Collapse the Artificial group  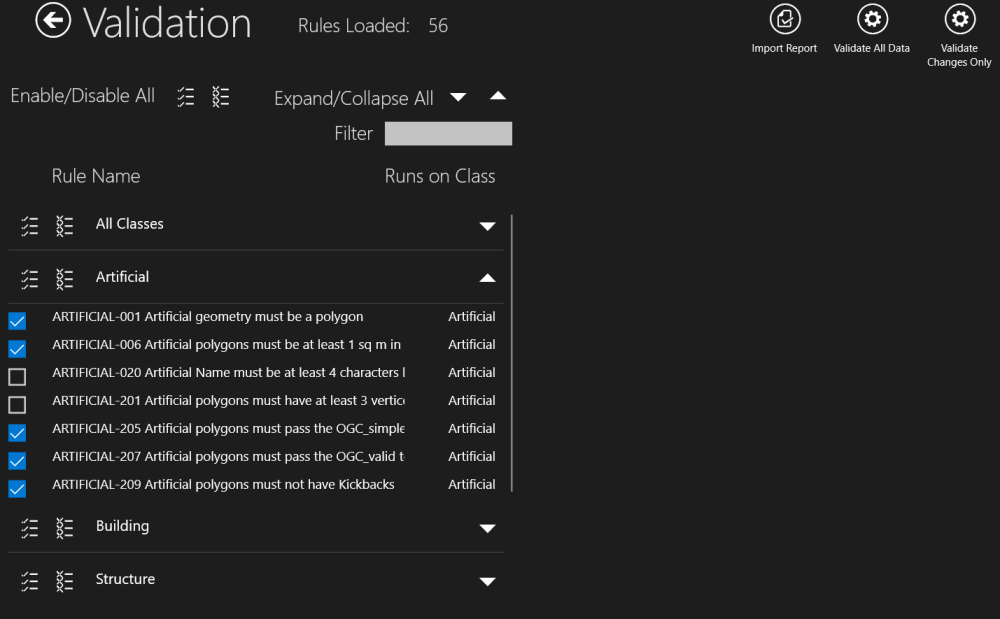487,278
